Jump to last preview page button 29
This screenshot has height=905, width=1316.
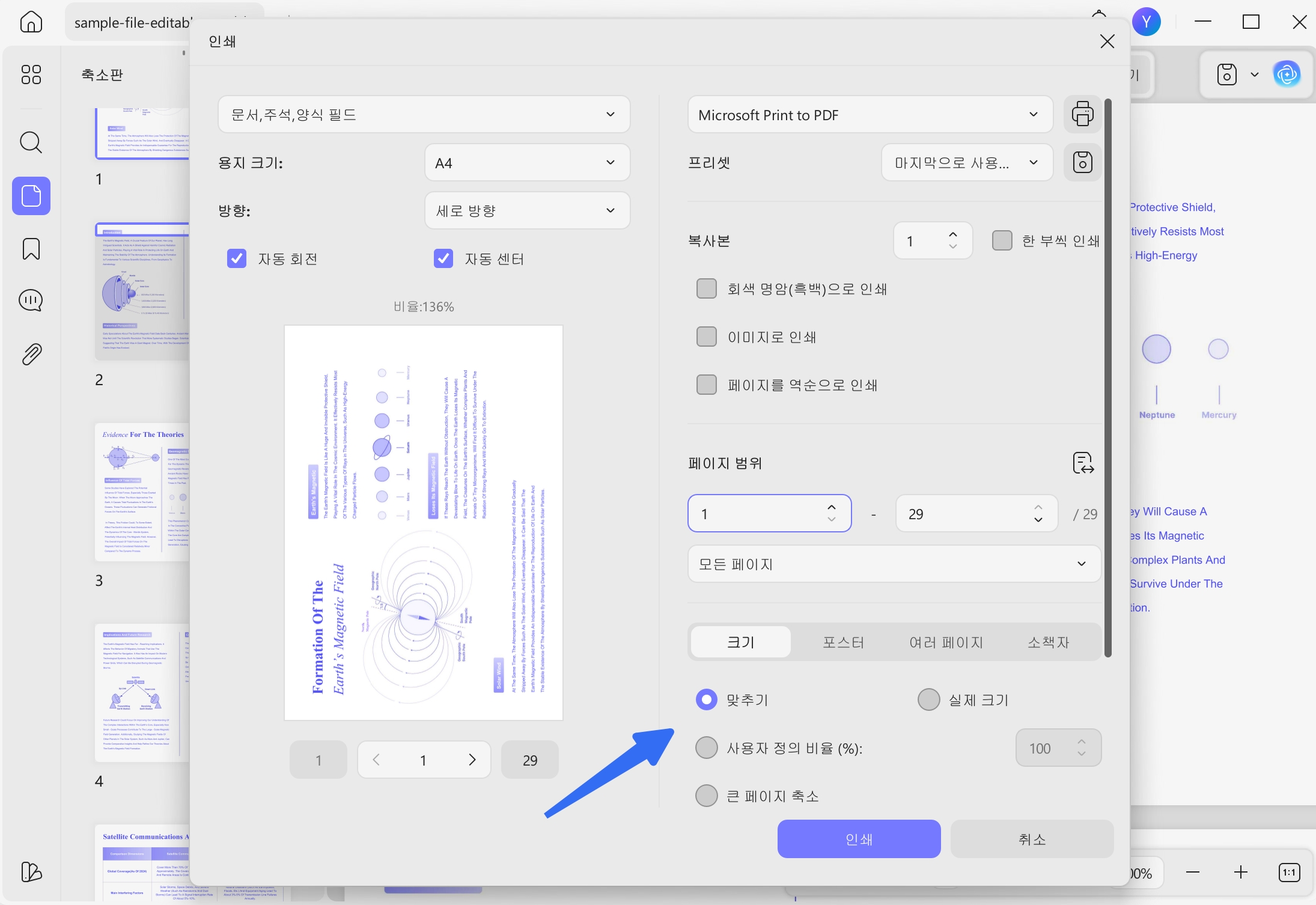(530, 760)
